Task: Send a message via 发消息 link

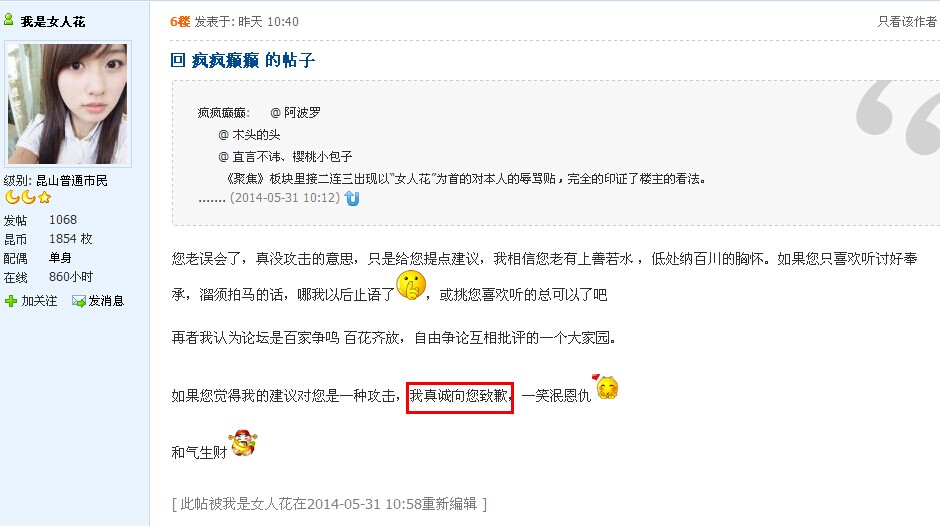Action: 106,301
